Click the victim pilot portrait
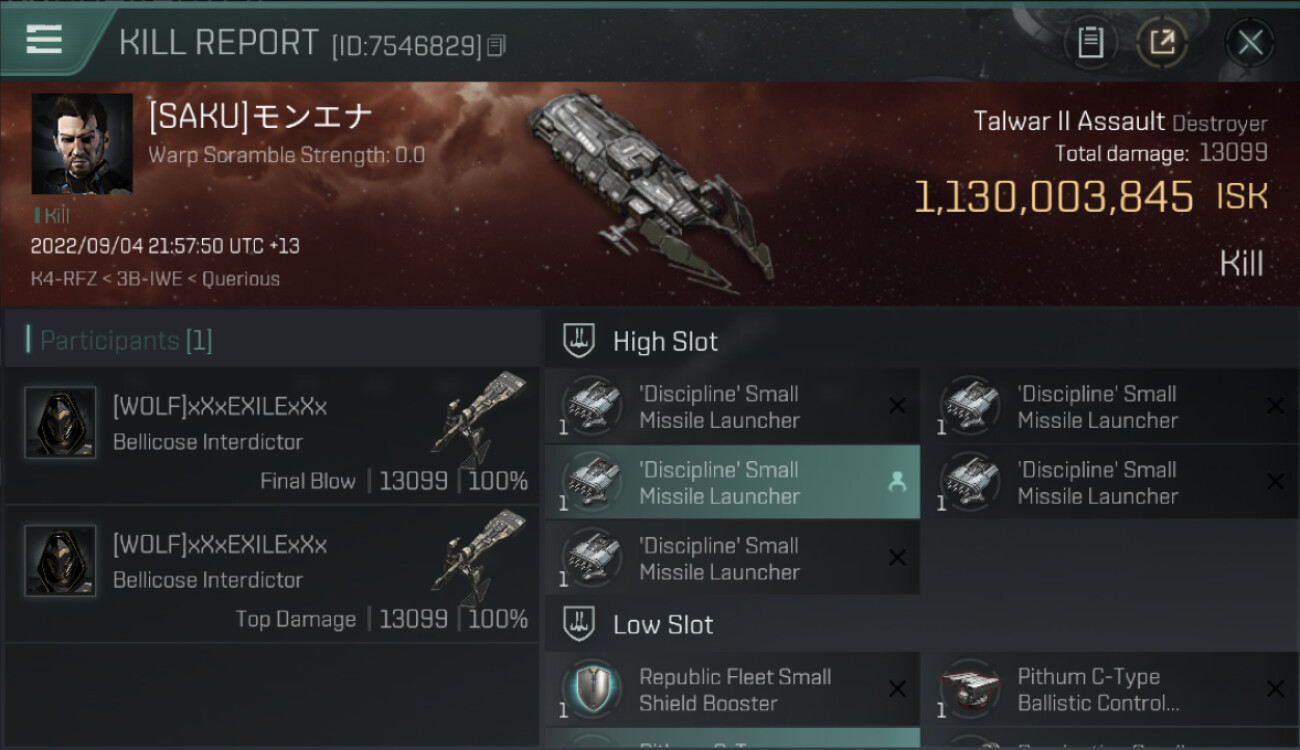 point(82,144)
